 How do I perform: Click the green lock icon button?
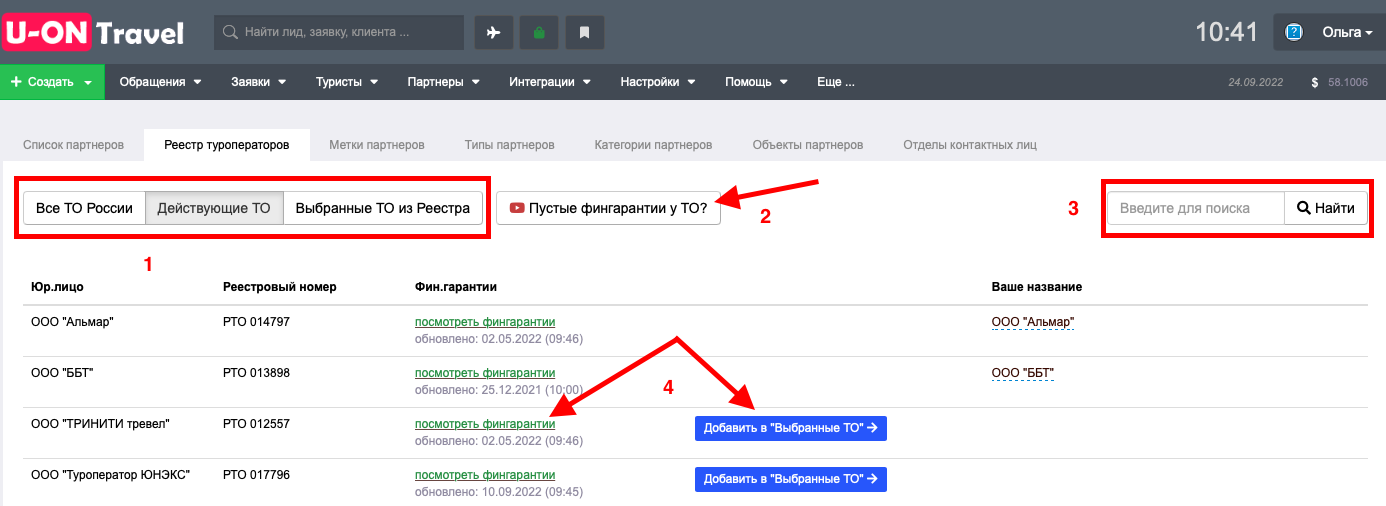click(x=539, y=32)
